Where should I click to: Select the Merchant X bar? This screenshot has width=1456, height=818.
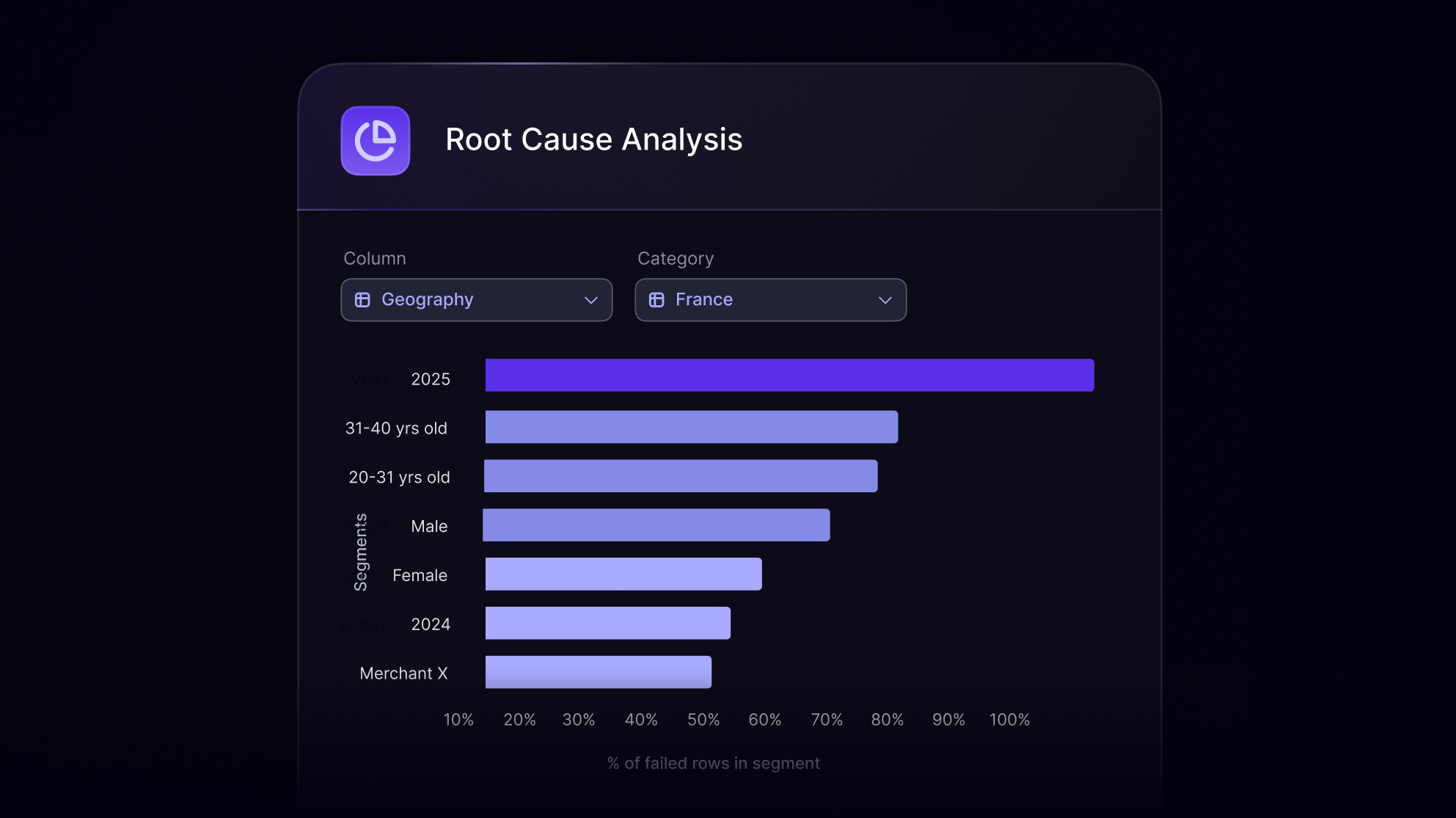(598, 673)
